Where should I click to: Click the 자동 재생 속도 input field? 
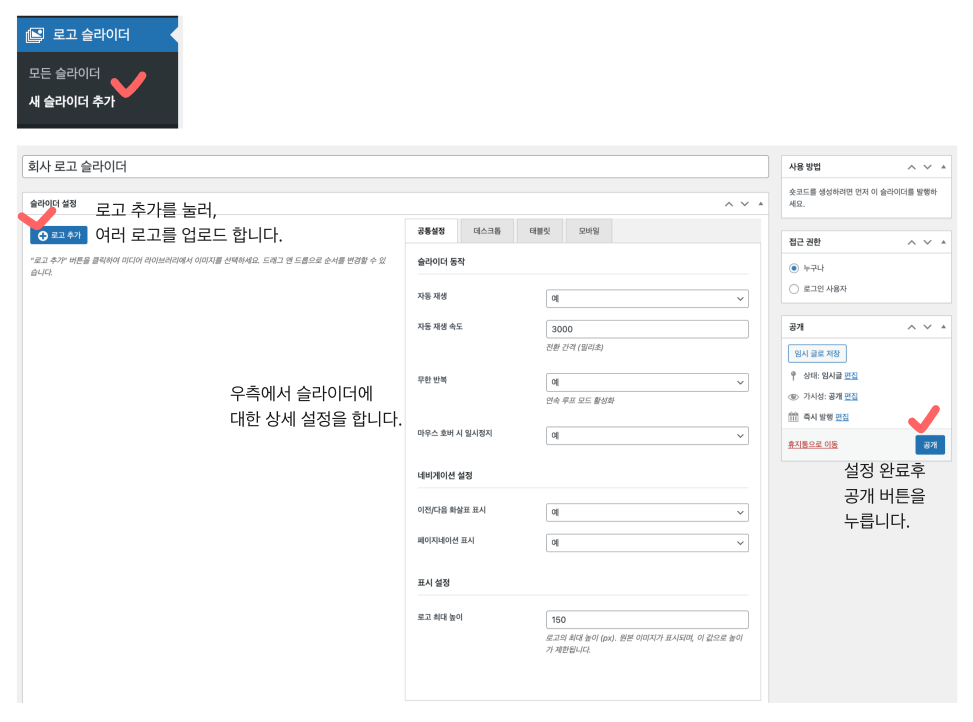tap(647, 329)
